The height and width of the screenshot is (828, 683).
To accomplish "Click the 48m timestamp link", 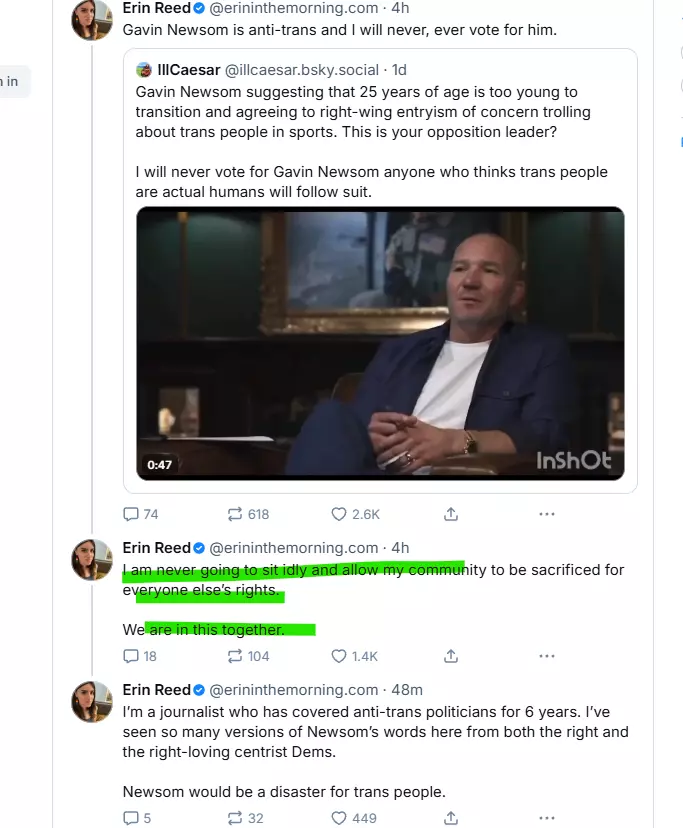I will [x=406, y=690].
